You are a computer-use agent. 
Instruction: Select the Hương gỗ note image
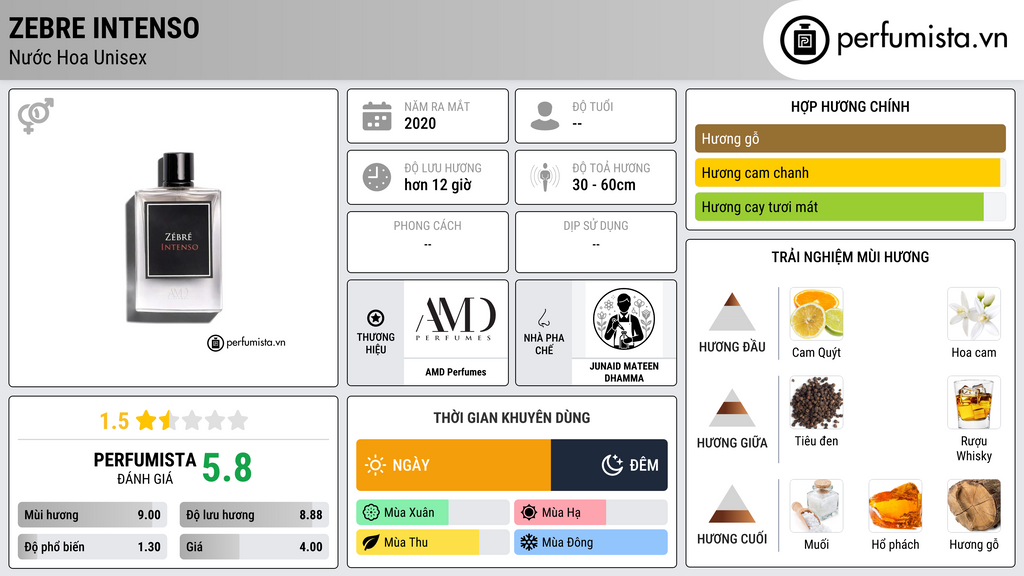pos(974,506)
